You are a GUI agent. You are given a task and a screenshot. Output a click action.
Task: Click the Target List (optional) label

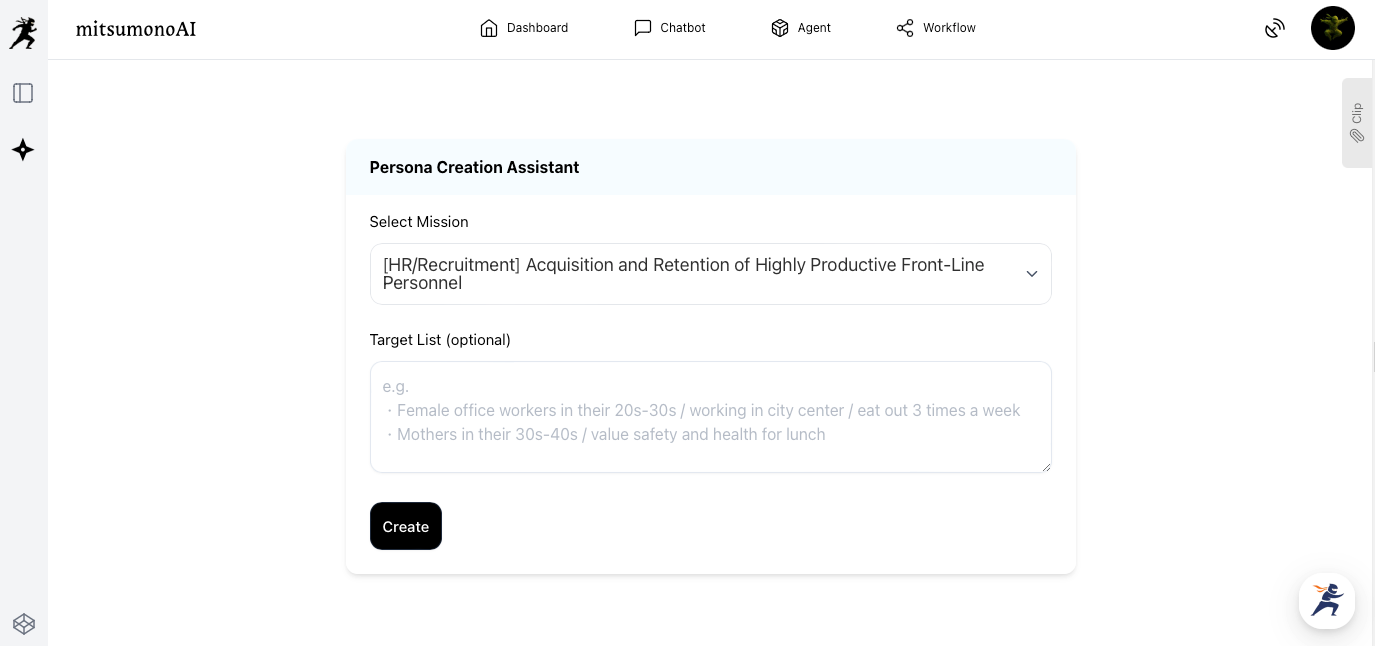(440, 340)
